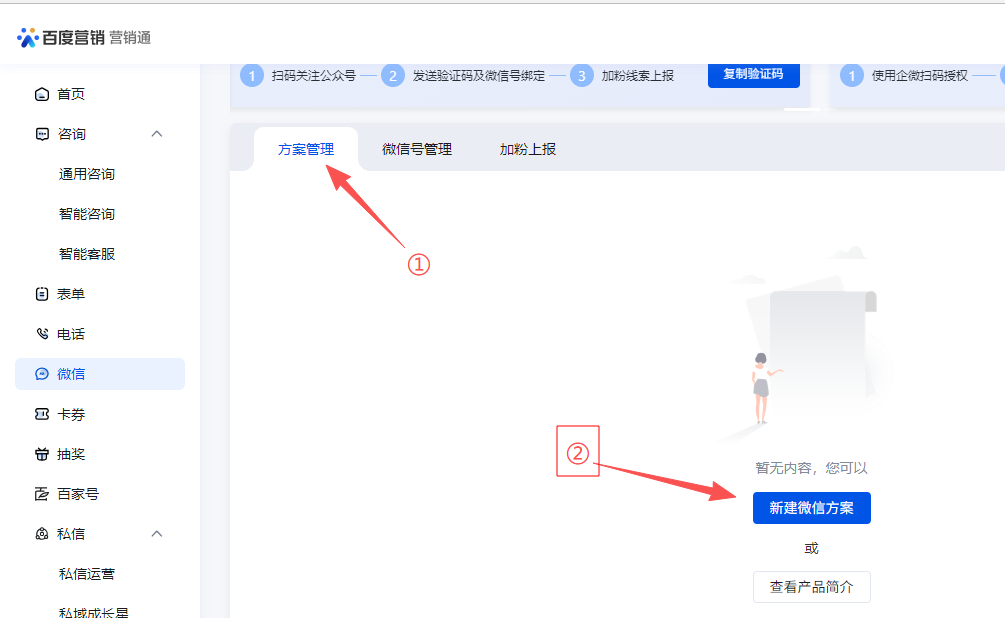Click the 抽奖 gift icon
This screenshot has width=1005, height=618.
42,454
